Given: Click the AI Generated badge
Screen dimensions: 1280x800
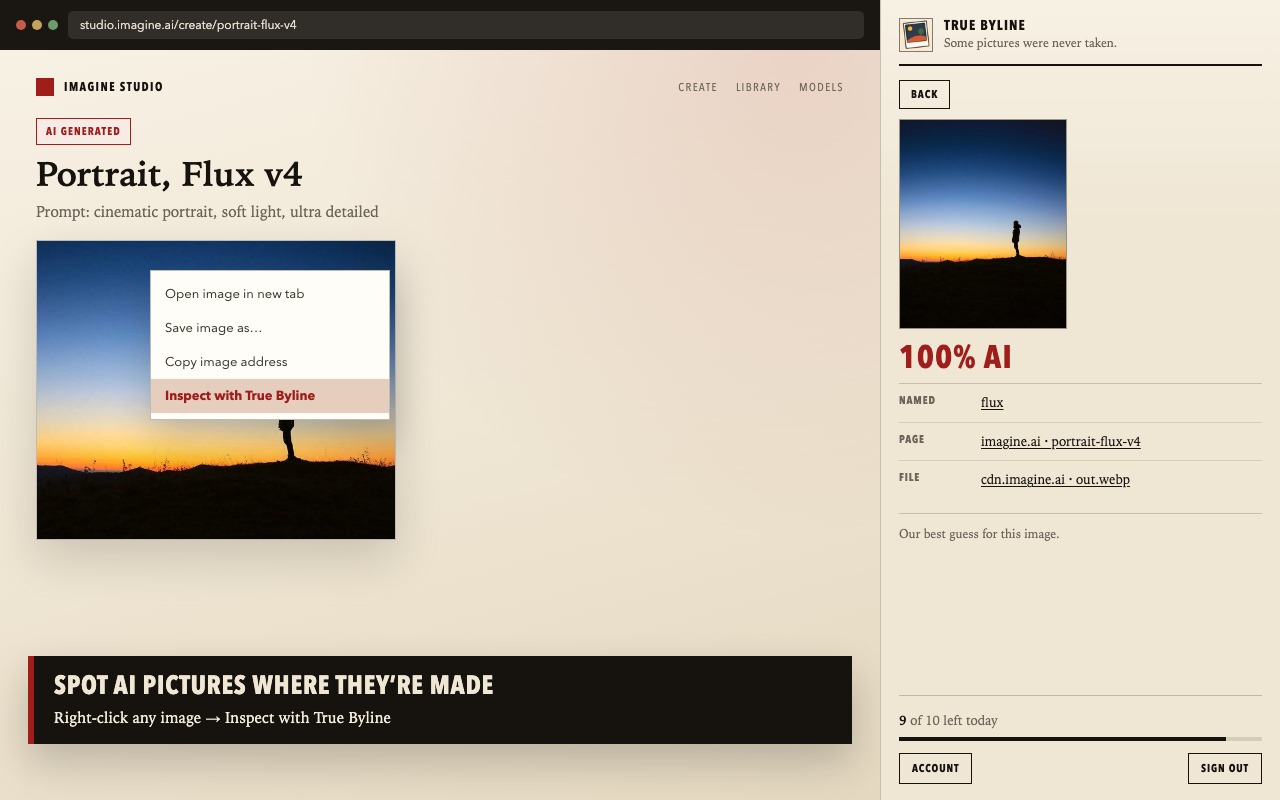Looking at the screenshot, I should click(x=83, y=131).
